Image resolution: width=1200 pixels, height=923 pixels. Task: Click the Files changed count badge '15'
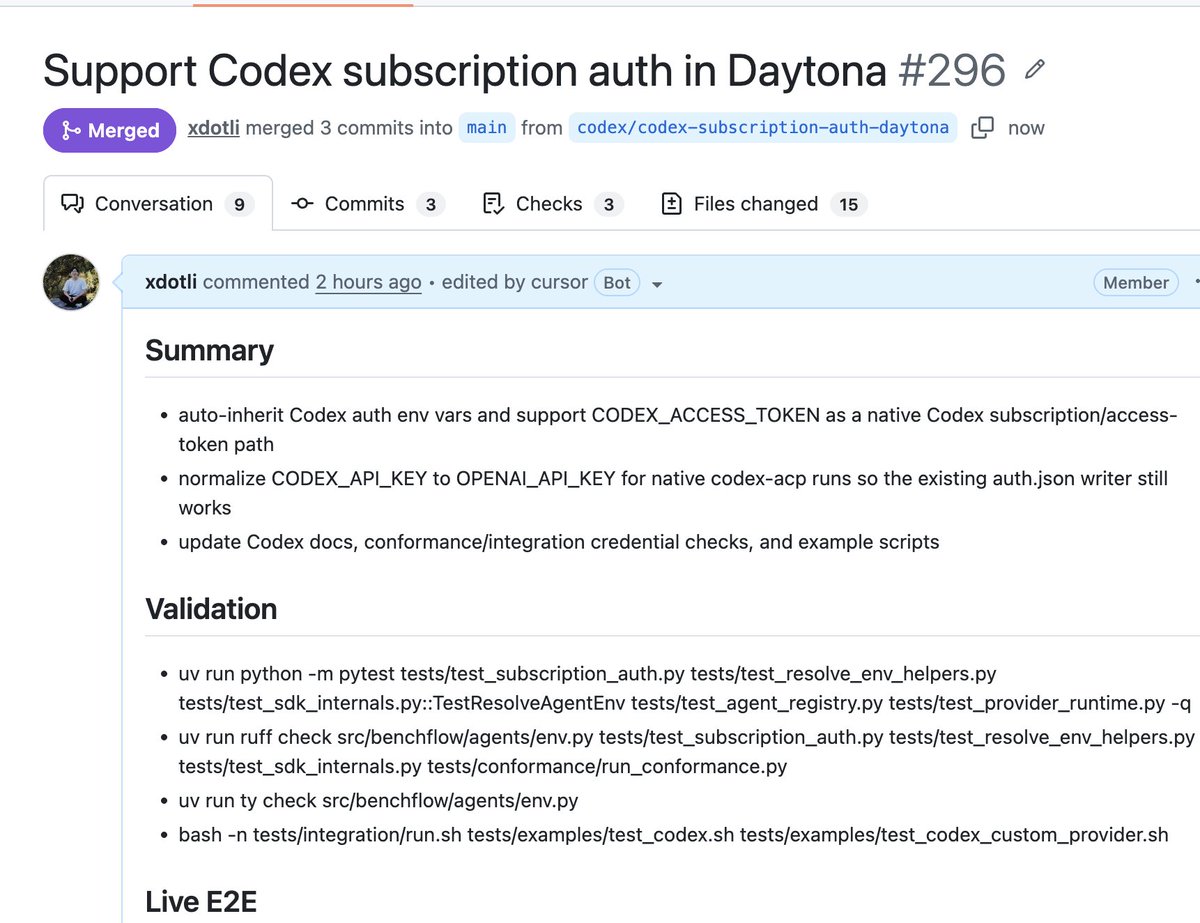[848, 204]
